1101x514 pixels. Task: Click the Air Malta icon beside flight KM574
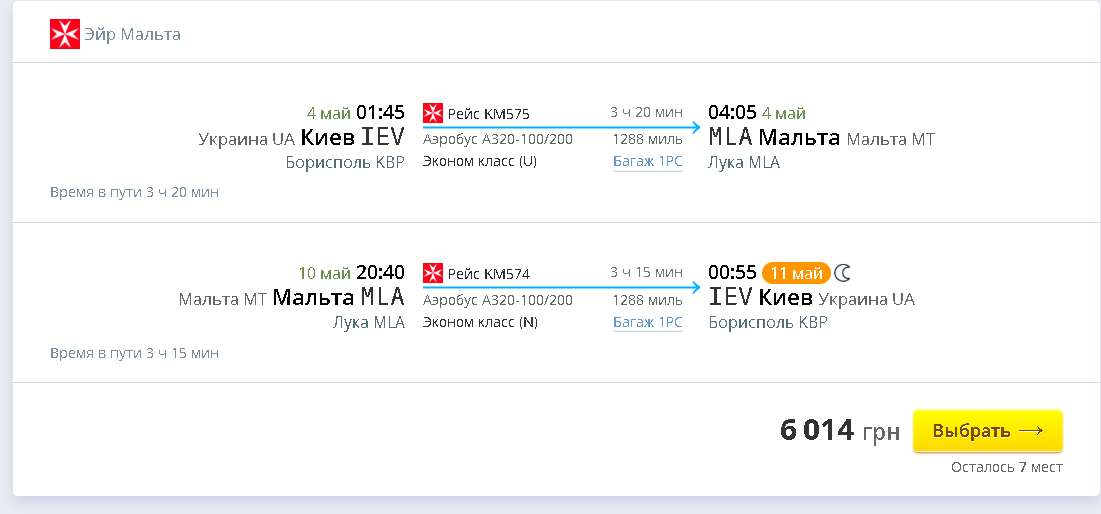[433, 273]
